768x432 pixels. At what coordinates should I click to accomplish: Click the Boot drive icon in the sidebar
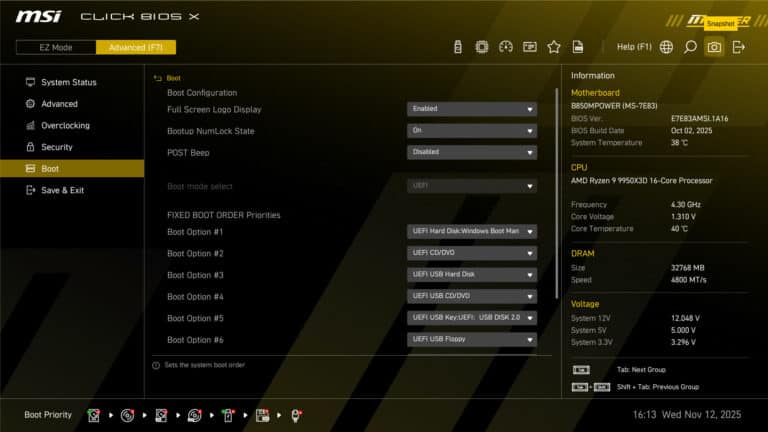[x=30, y=168]
